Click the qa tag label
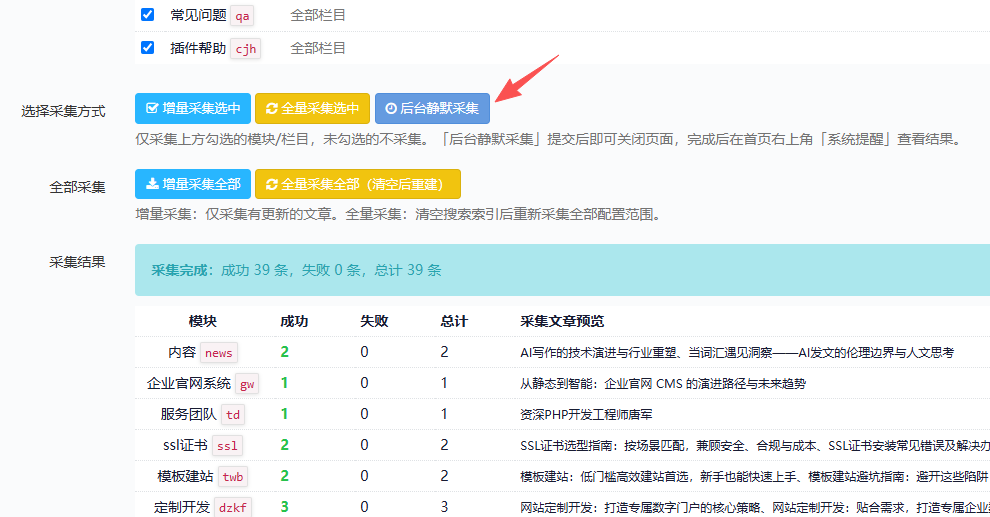Screen dimensions: 990x517 tap(242, 16)
